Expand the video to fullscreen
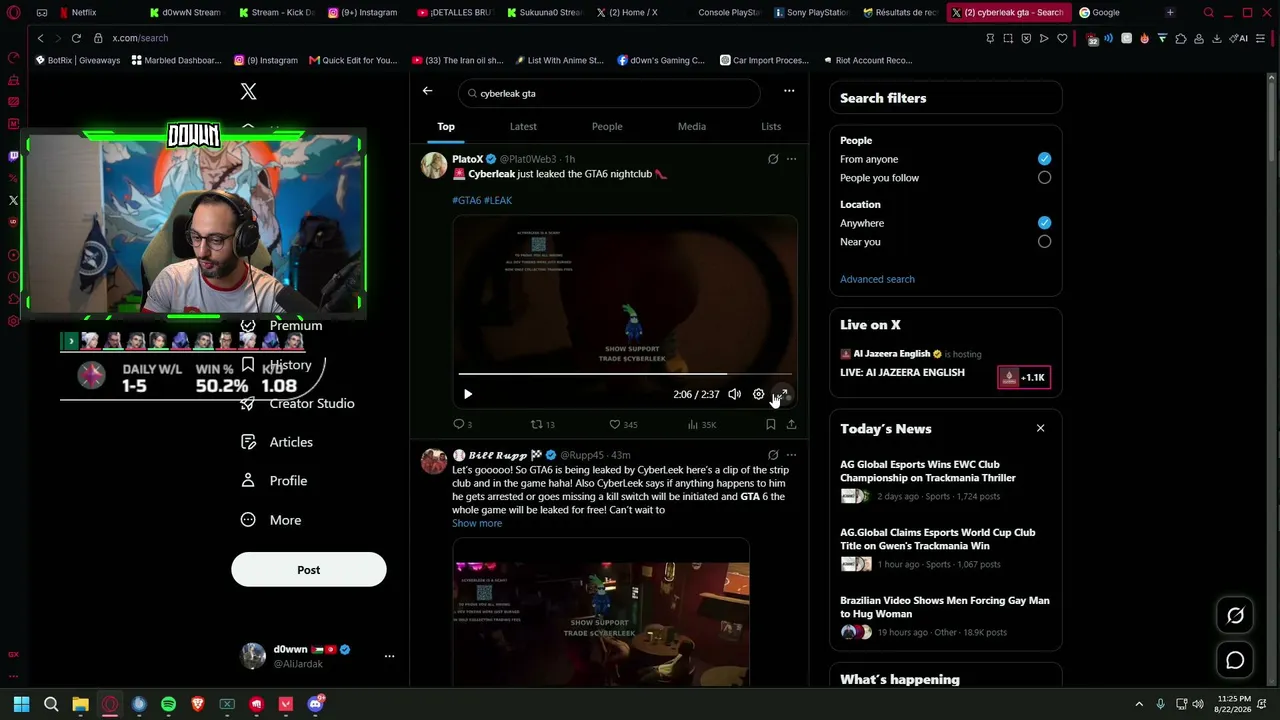This screenshot has height=720, width=1280. pyautogui.click(x=782, y=394)
